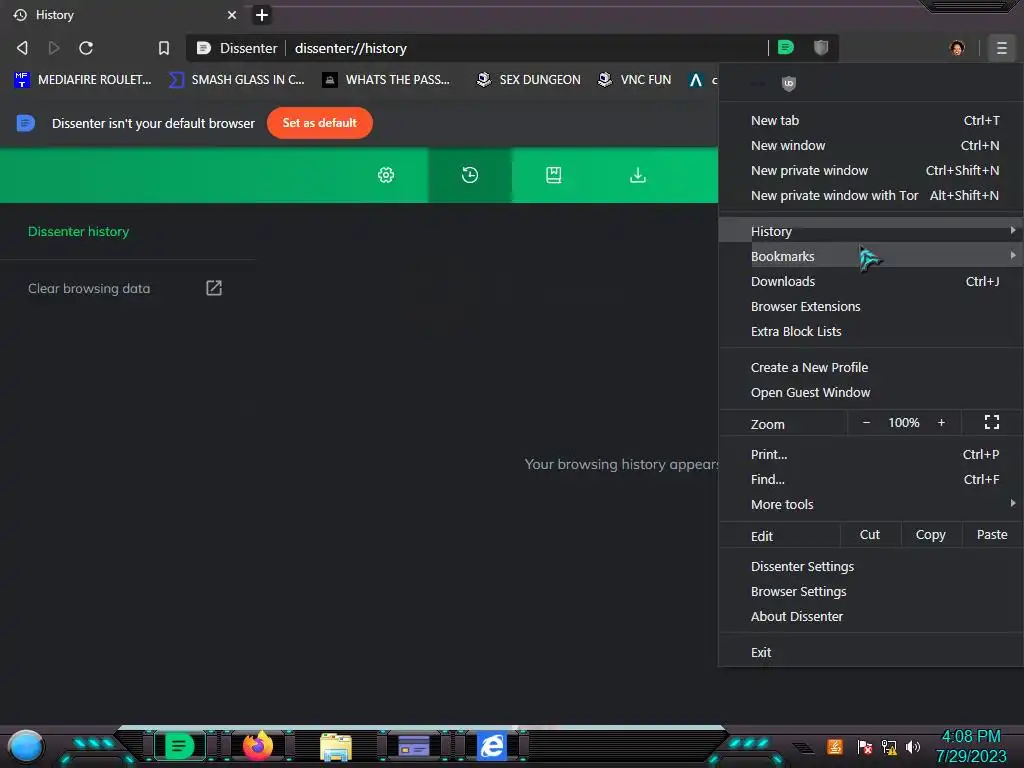Click the browser back arrow
1024x768 pixels.
[x=22, y=48]
